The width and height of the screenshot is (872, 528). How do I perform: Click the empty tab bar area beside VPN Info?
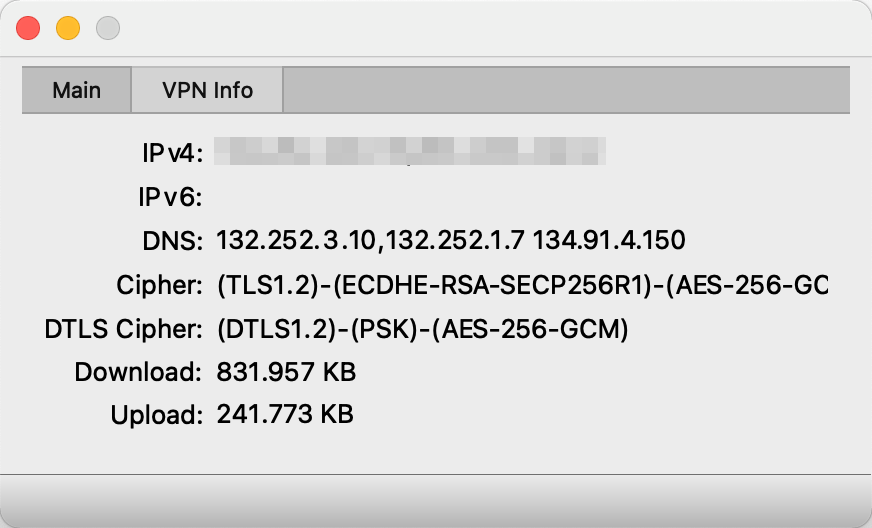[x=566, y=90]
